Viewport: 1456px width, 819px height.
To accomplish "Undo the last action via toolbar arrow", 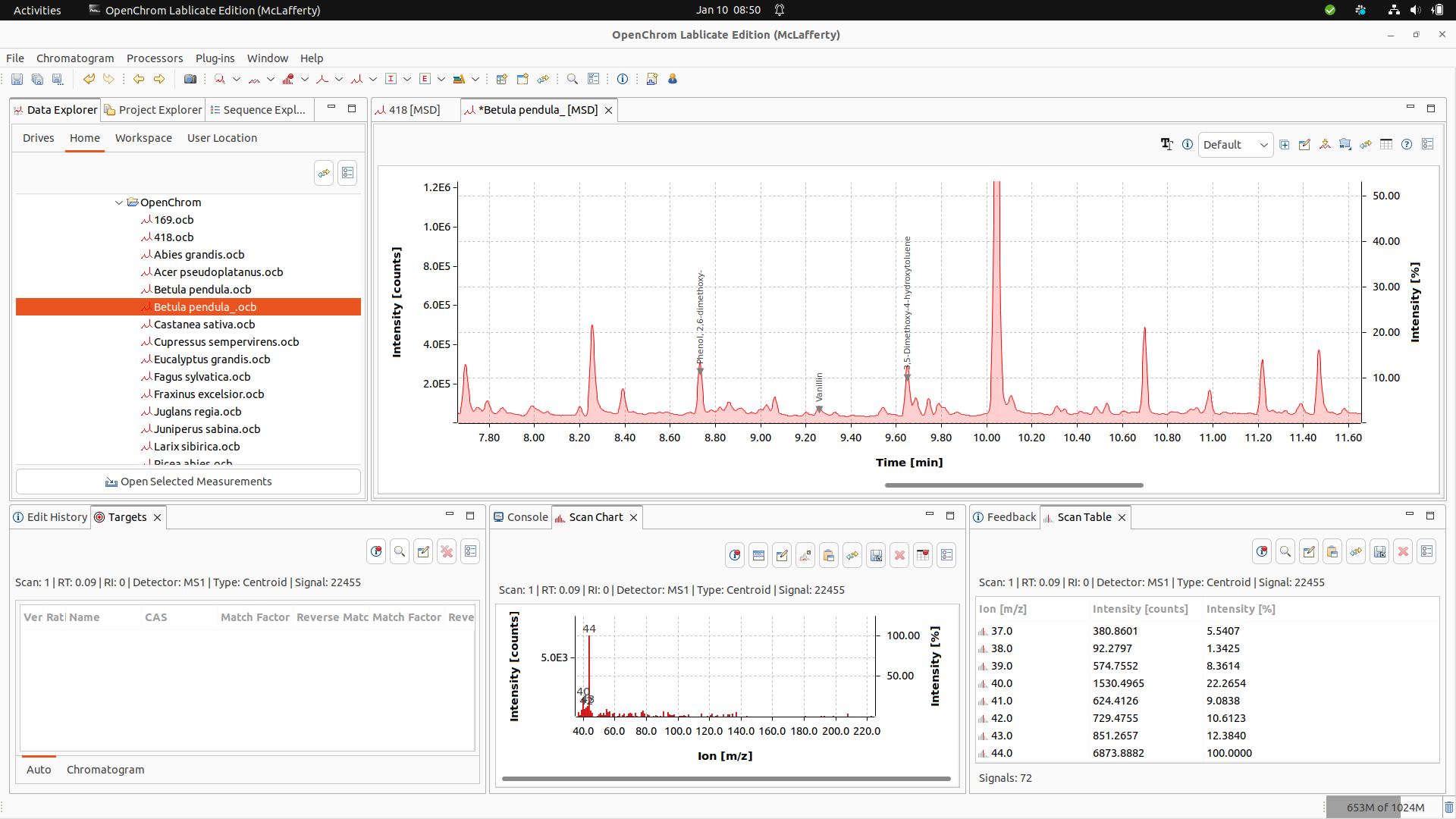I will (89, 79).
